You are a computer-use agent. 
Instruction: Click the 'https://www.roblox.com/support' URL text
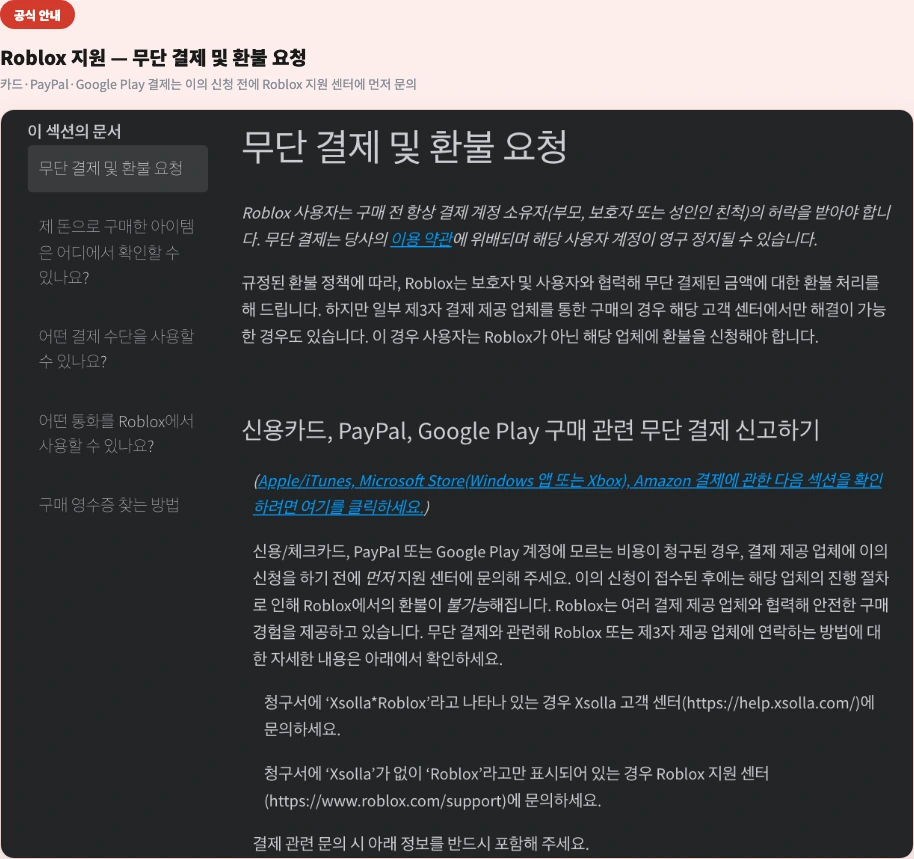pyautogui.click(x=385, y=801)
